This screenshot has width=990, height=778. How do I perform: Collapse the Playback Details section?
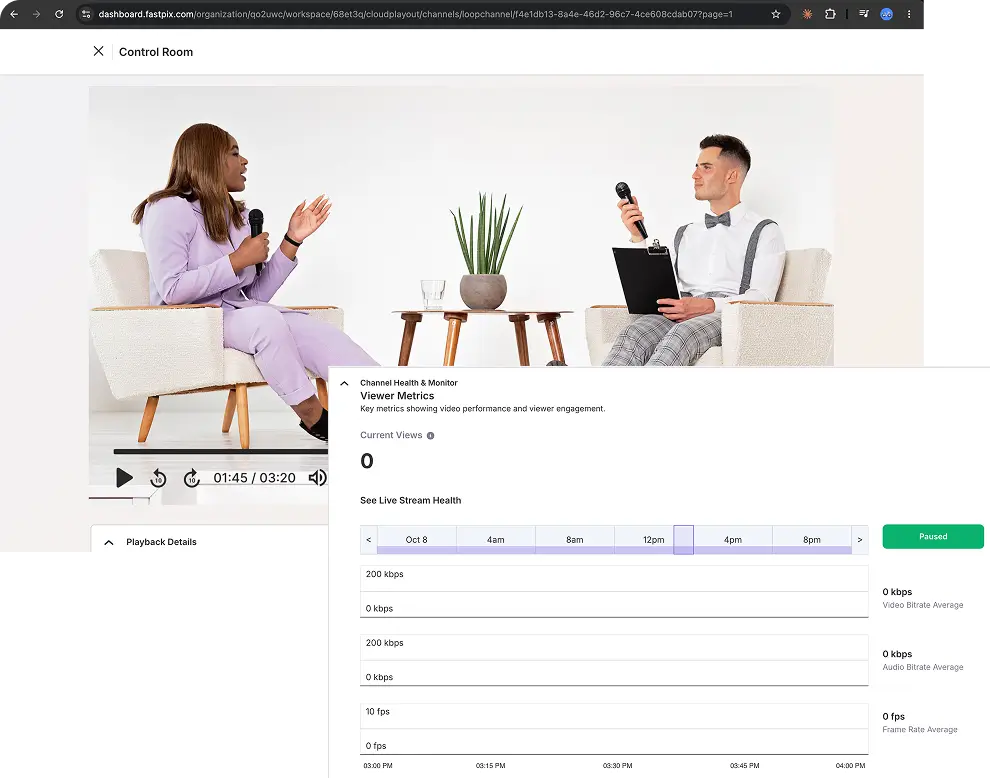click(109, 542)
